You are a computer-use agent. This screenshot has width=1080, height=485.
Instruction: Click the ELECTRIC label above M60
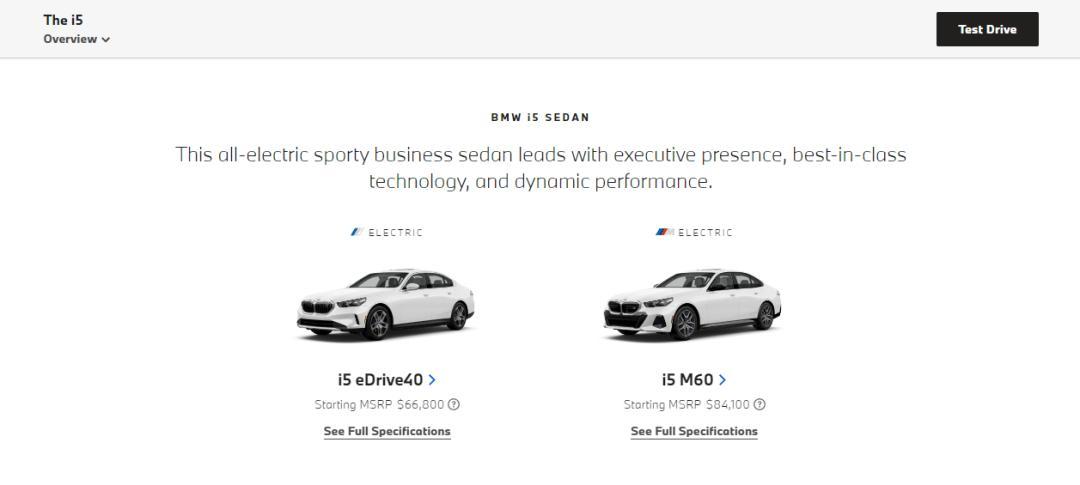pyautogui.click(x=705, y=233)
